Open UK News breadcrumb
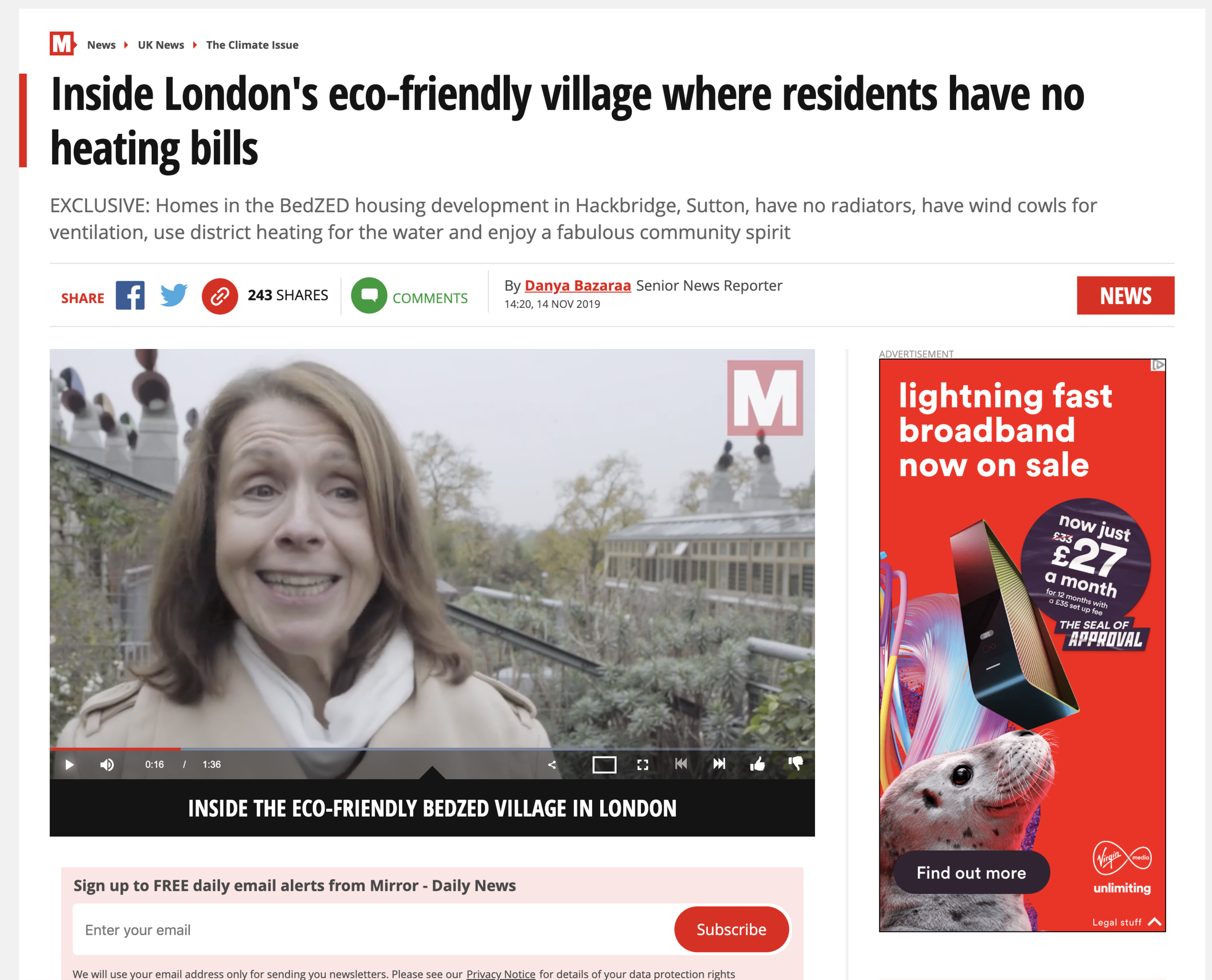Image resolution: width=1212 pixels, height=980 pixels. pyautogui.click(x=161, y=45)
